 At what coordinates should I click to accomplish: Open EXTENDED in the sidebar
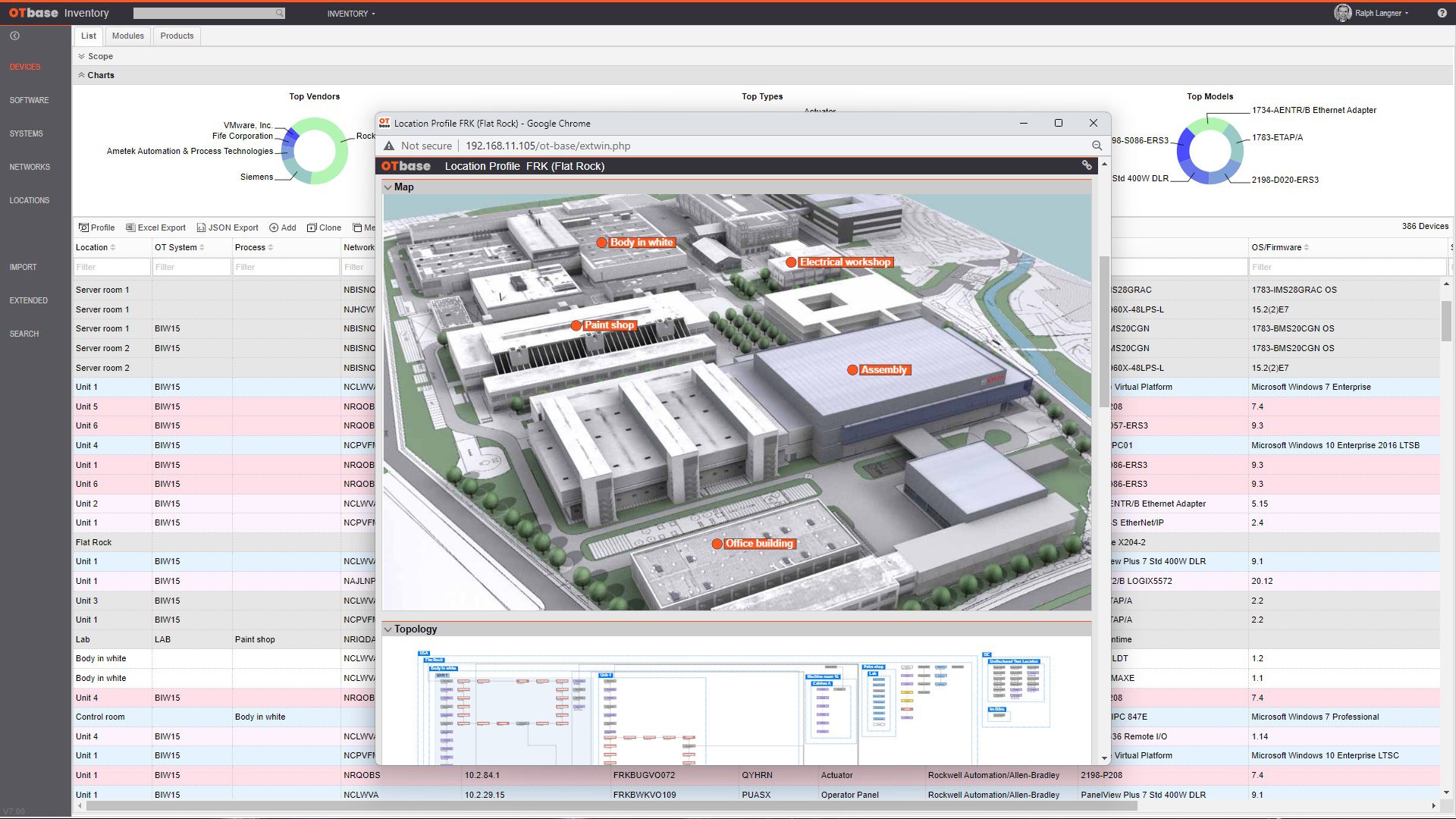pos(28,300)
